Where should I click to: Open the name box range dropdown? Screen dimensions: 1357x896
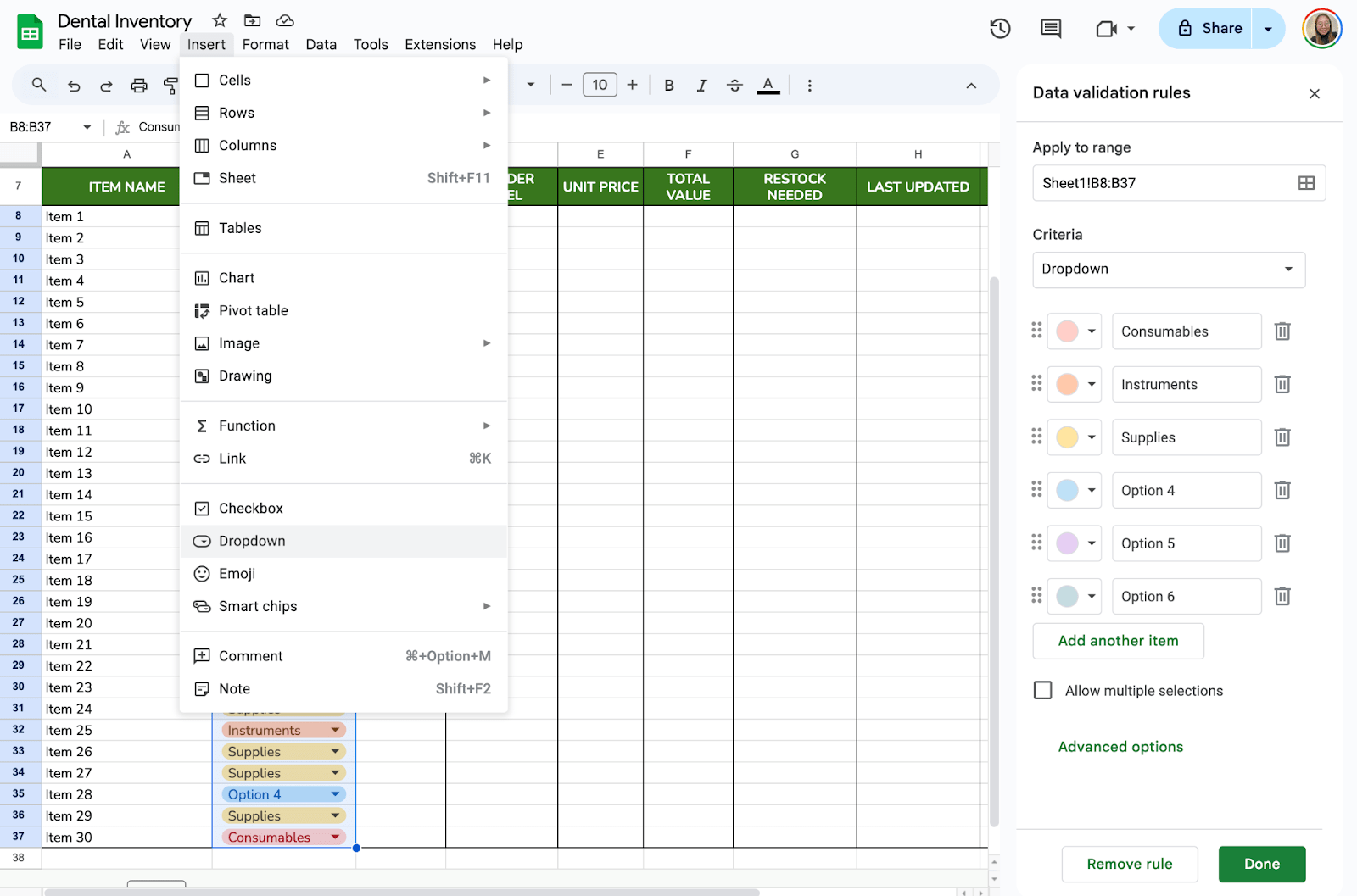(87, 127)
